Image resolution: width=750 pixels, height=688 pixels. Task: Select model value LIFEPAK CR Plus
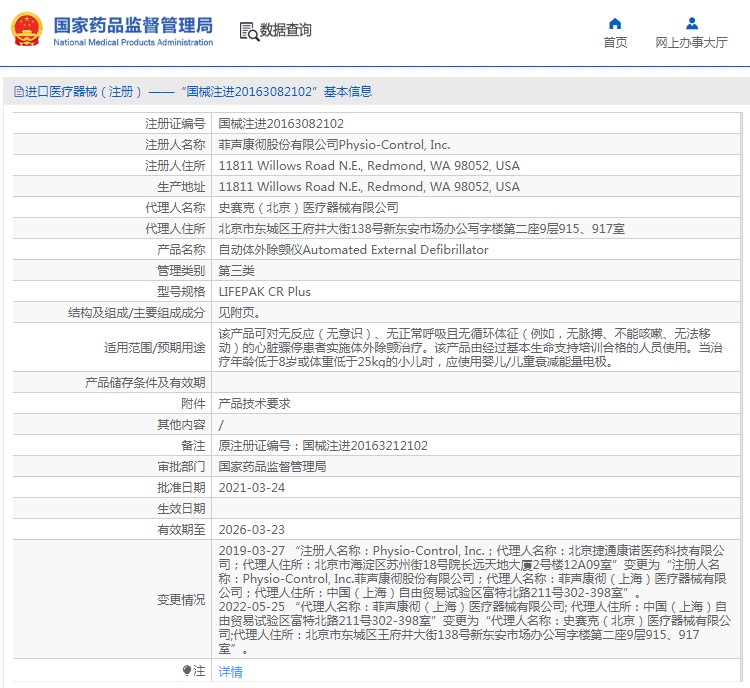[x=265, y=292]
